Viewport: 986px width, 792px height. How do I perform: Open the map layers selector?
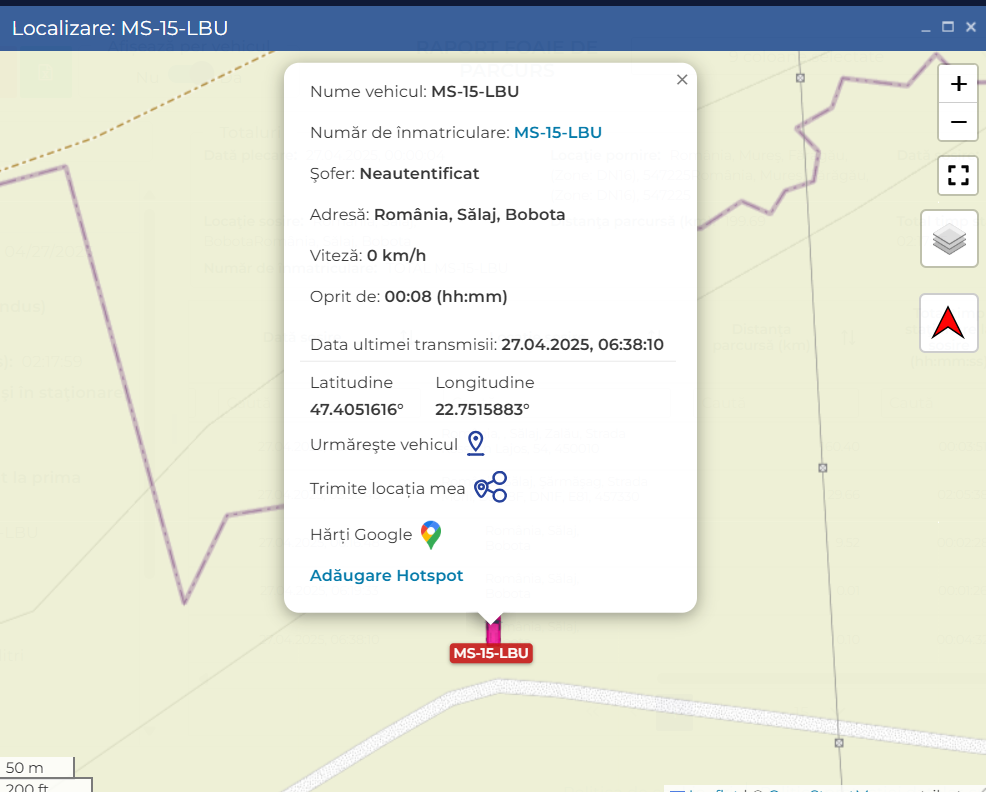[x=949, y=240]
